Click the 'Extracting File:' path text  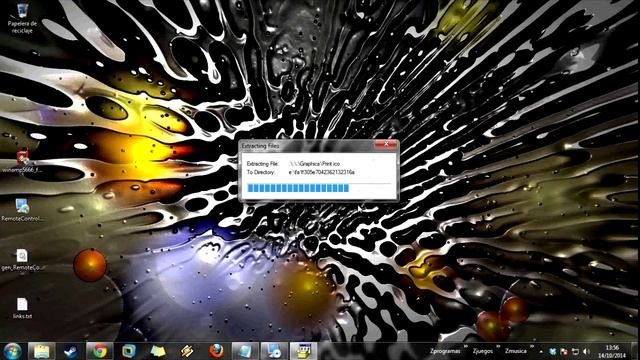[314, 164]
